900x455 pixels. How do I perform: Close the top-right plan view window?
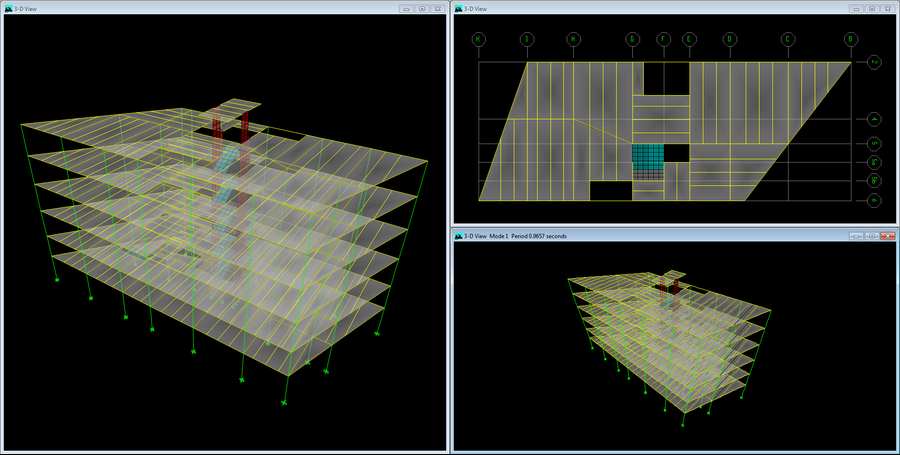pyautogui.click(x=887, y=8)
